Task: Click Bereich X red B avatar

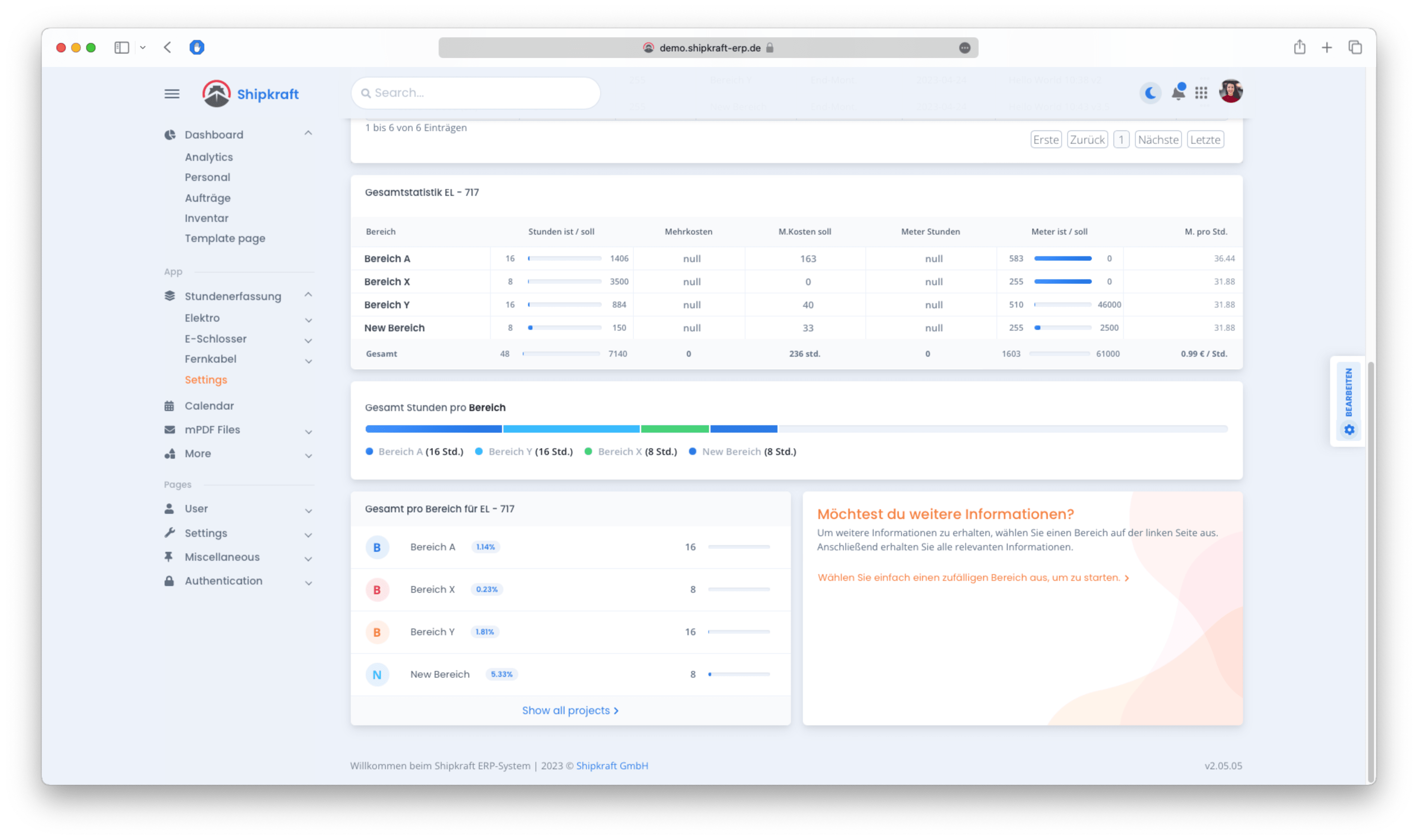Action: coord(377,590)
